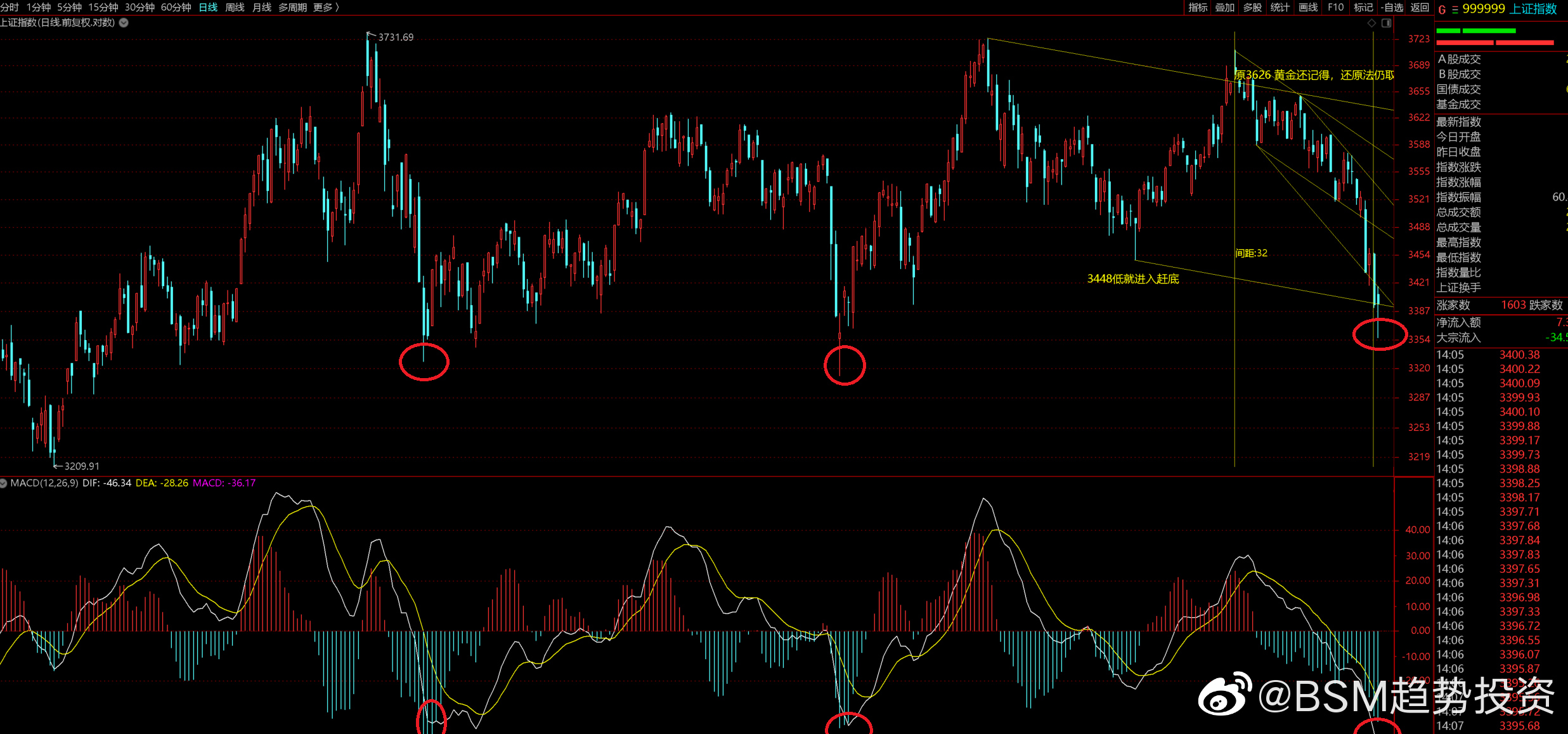This screenshot has width=1568, height=734.
Task: Click the 叠加 overlay toolbar button
Action: point(1225,8)
